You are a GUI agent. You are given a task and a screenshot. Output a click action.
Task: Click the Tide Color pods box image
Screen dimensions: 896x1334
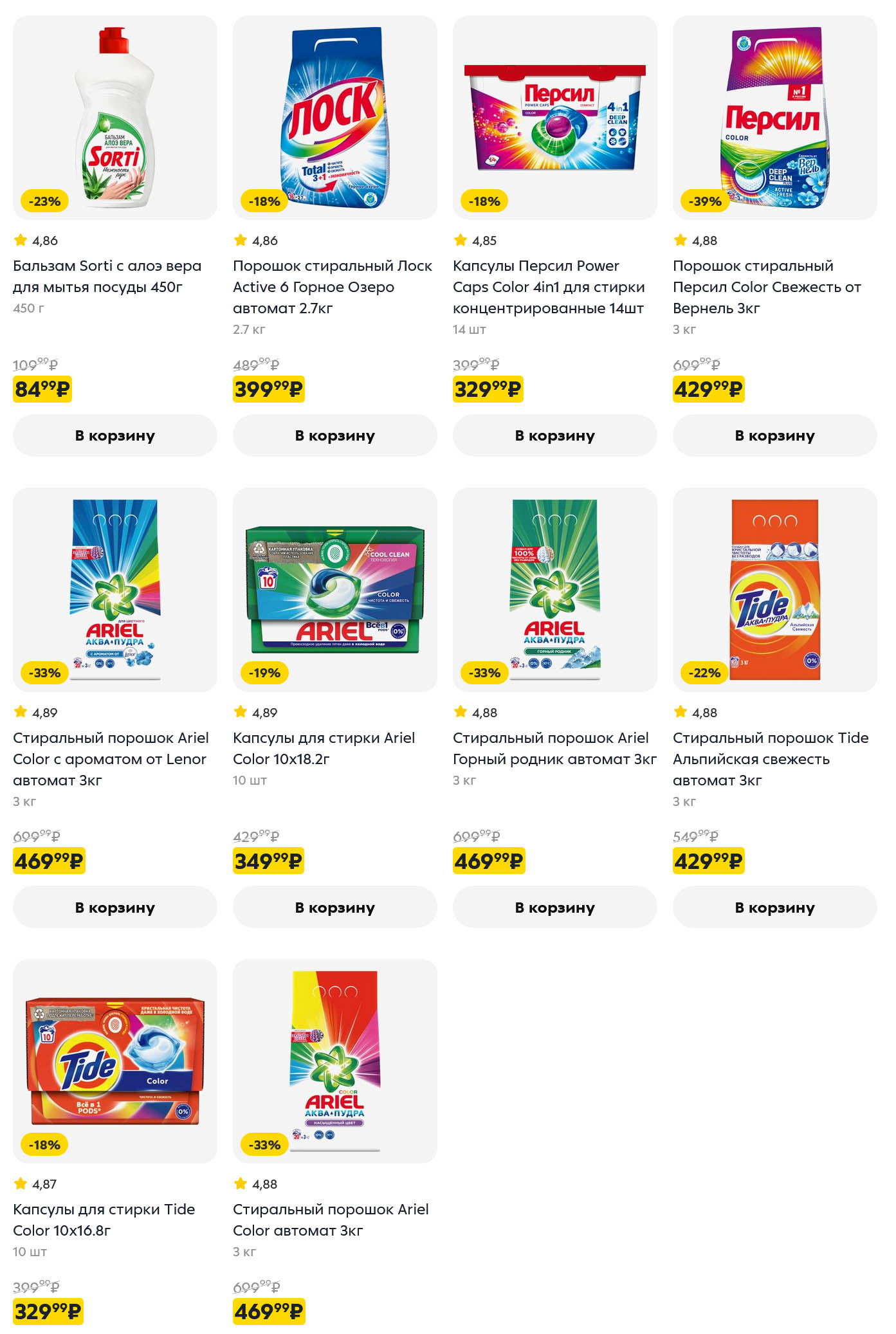(x=115, y=1061)
